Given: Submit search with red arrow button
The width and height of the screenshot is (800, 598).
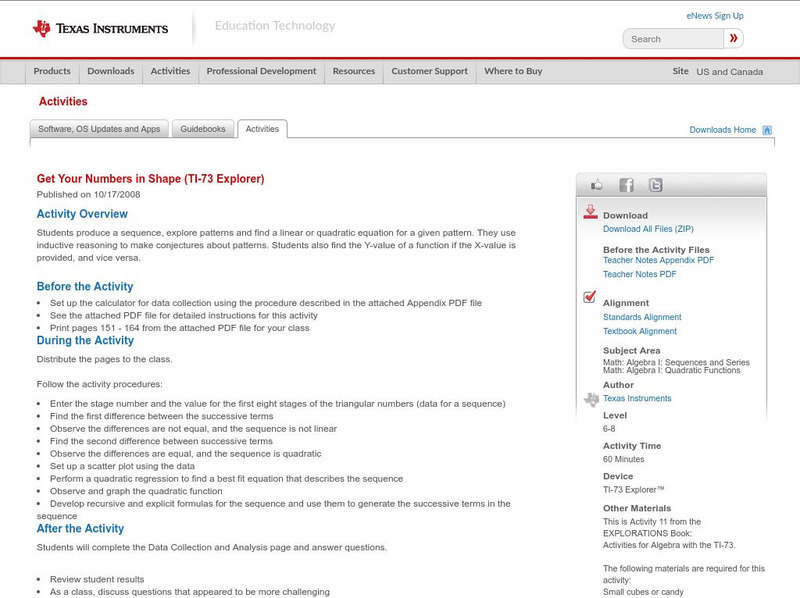Looking at the screenshot, I should pos(733,38).
